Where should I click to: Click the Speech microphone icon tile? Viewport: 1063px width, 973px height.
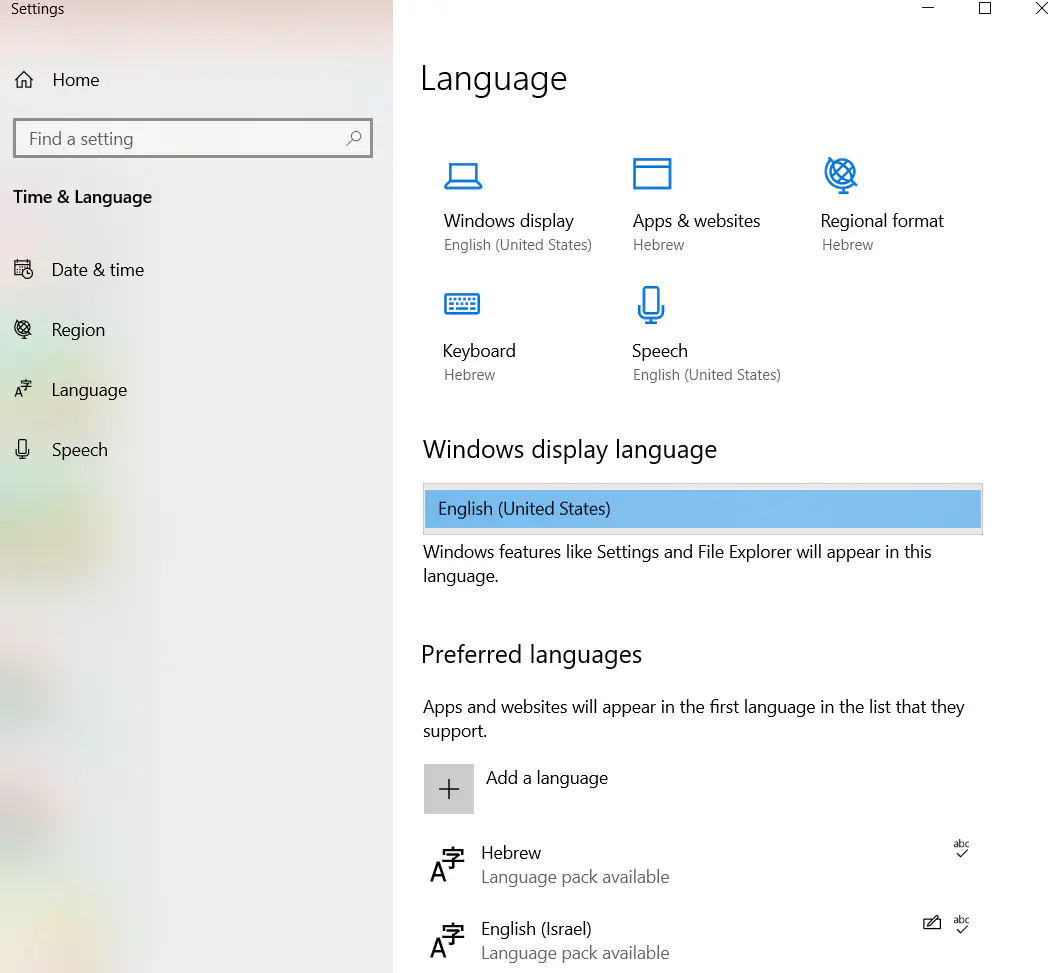651,304
